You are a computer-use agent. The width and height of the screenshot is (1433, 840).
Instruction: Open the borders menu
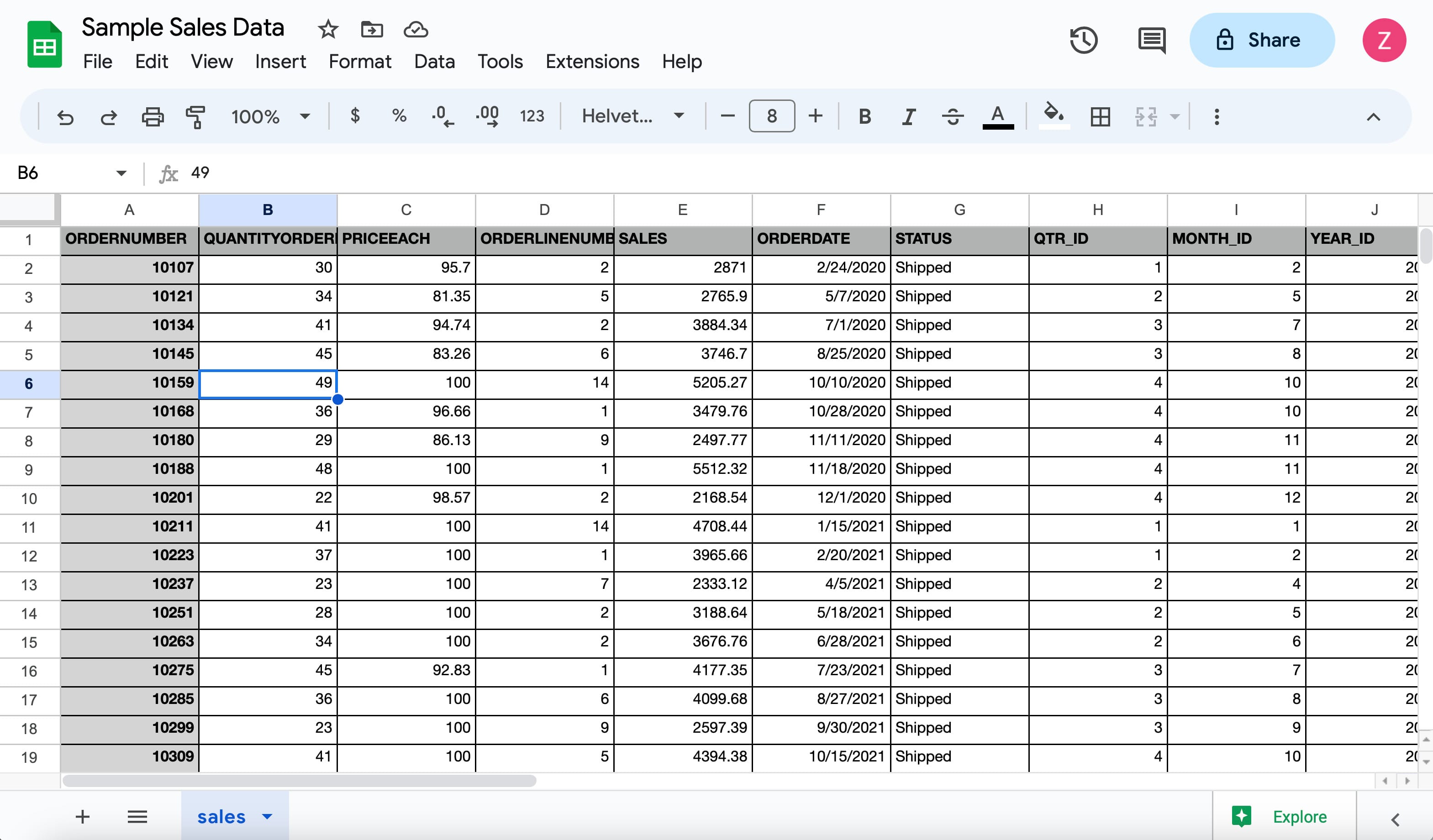[1101, 116]
